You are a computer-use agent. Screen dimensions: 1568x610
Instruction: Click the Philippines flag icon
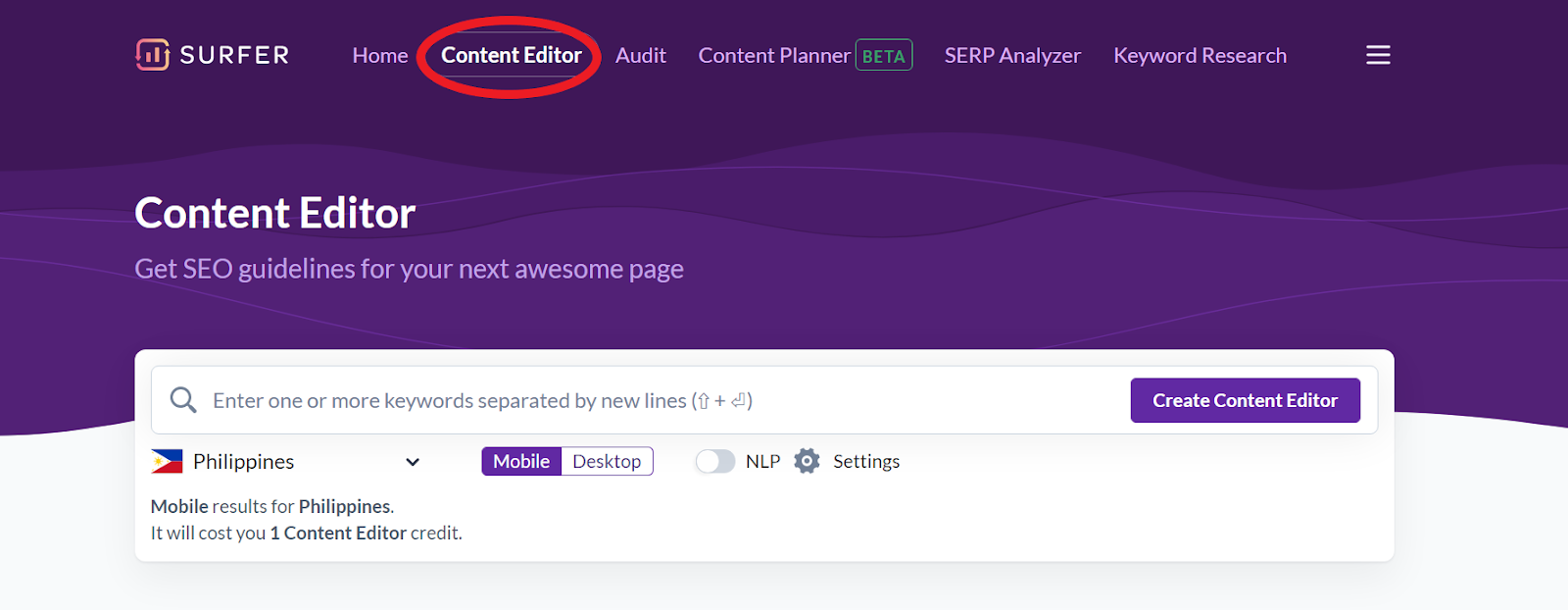(x=167, y=461)
